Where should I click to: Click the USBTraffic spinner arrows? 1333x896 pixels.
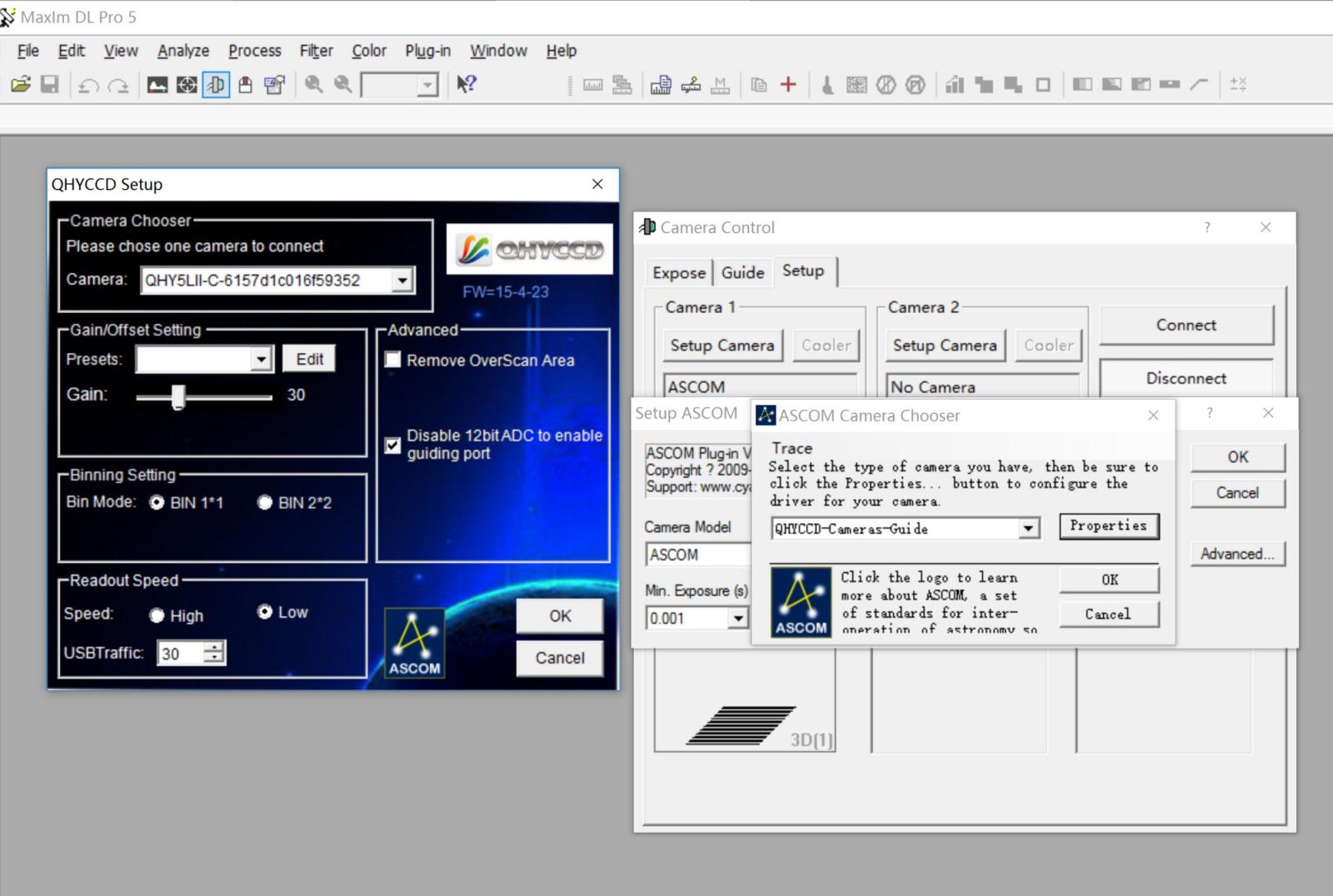point(214,653)
